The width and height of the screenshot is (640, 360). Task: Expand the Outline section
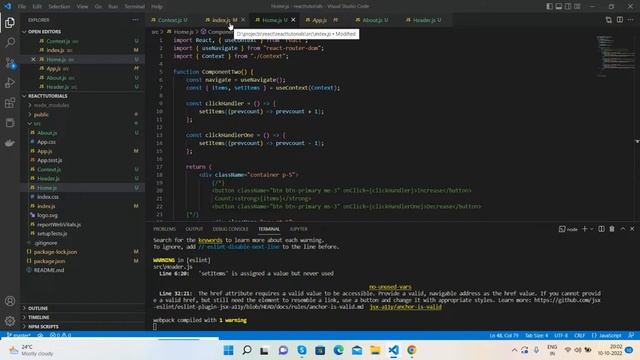38,308
